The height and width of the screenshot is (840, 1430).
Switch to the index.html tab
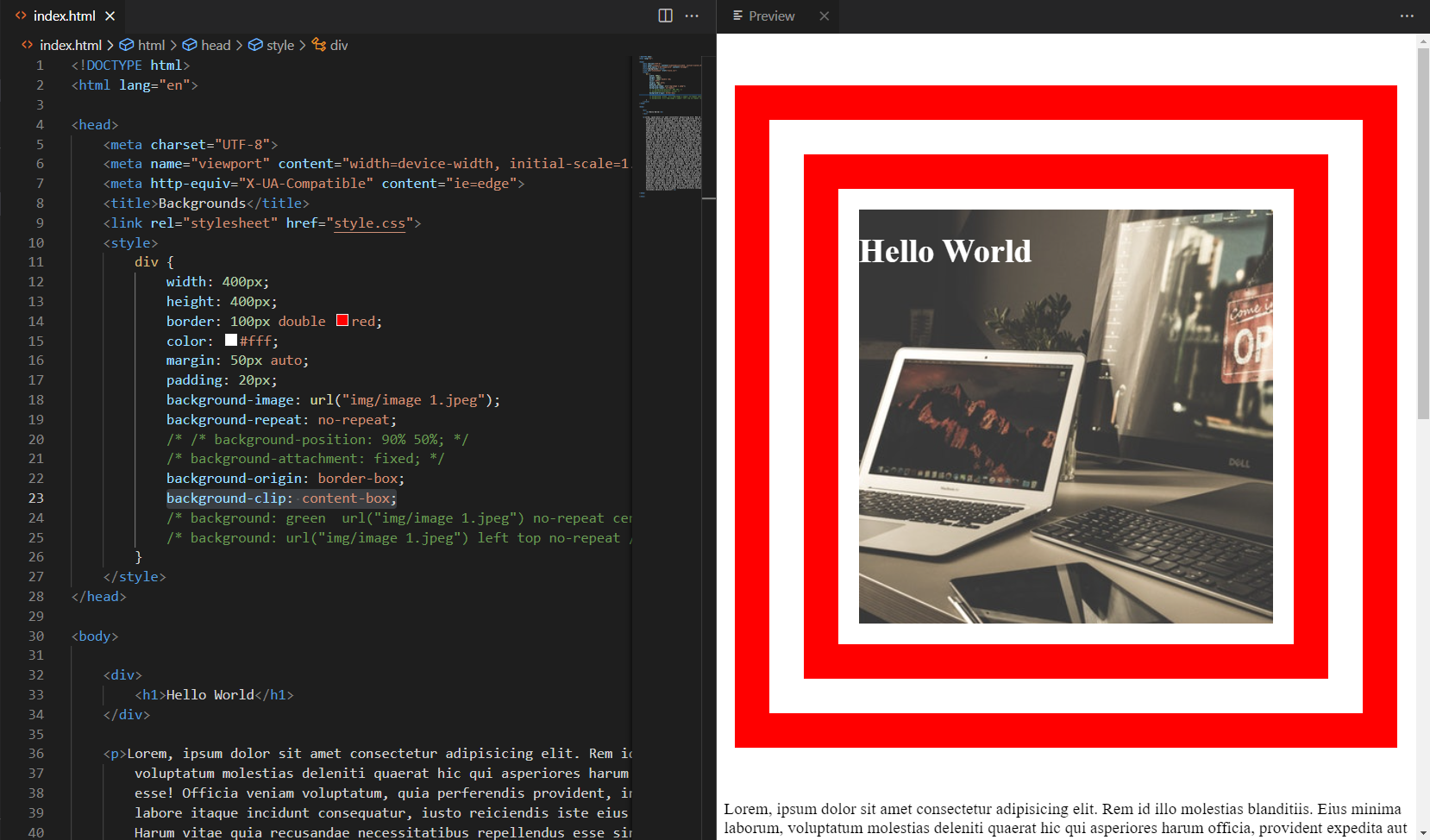pyautogui.click(x=64, y=16)
